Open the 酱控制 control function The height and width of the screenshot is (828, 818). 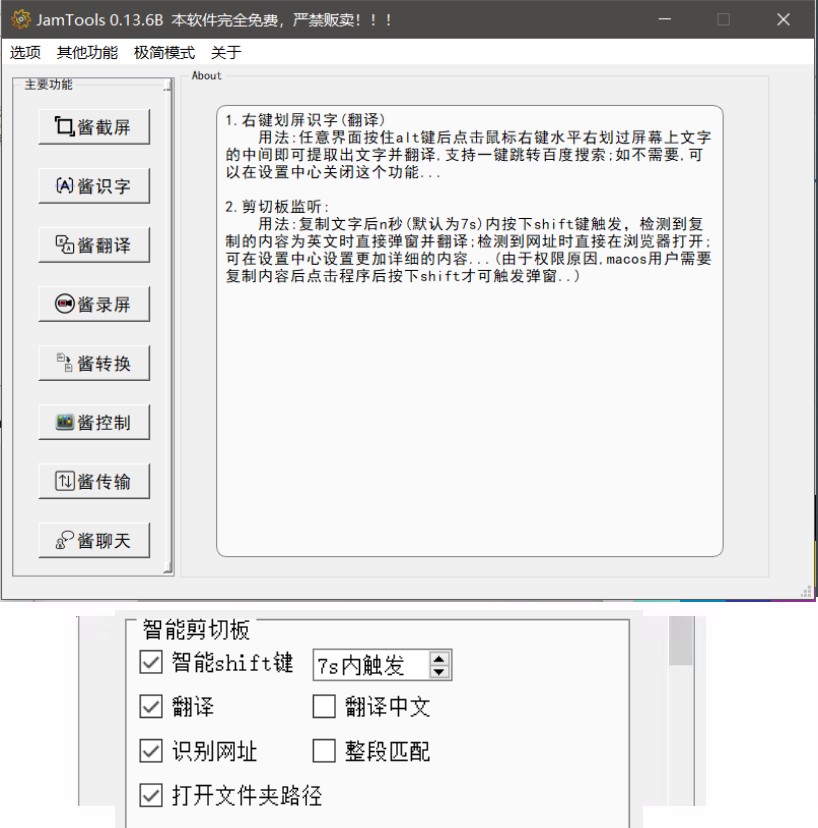click(94, 422)
